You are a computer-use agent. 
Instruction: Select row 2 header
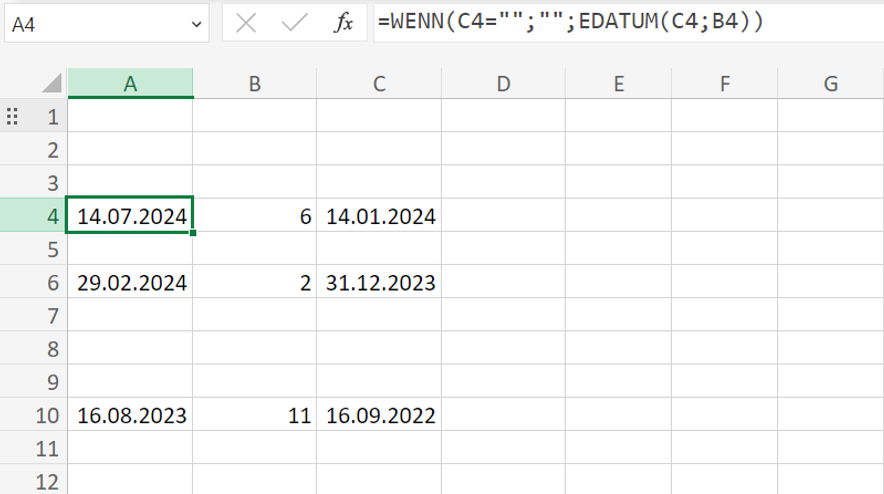34,149
